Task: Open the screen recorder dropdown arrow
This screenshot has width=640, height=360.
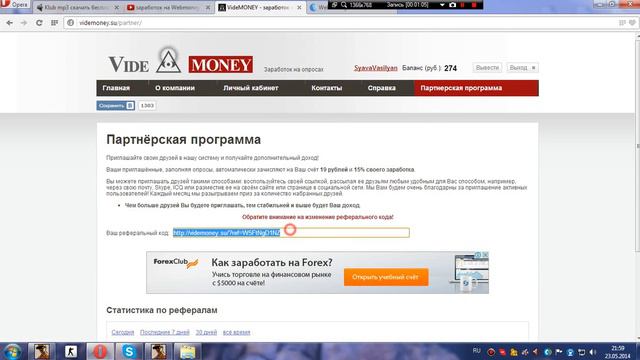Action: click(442, 5)
